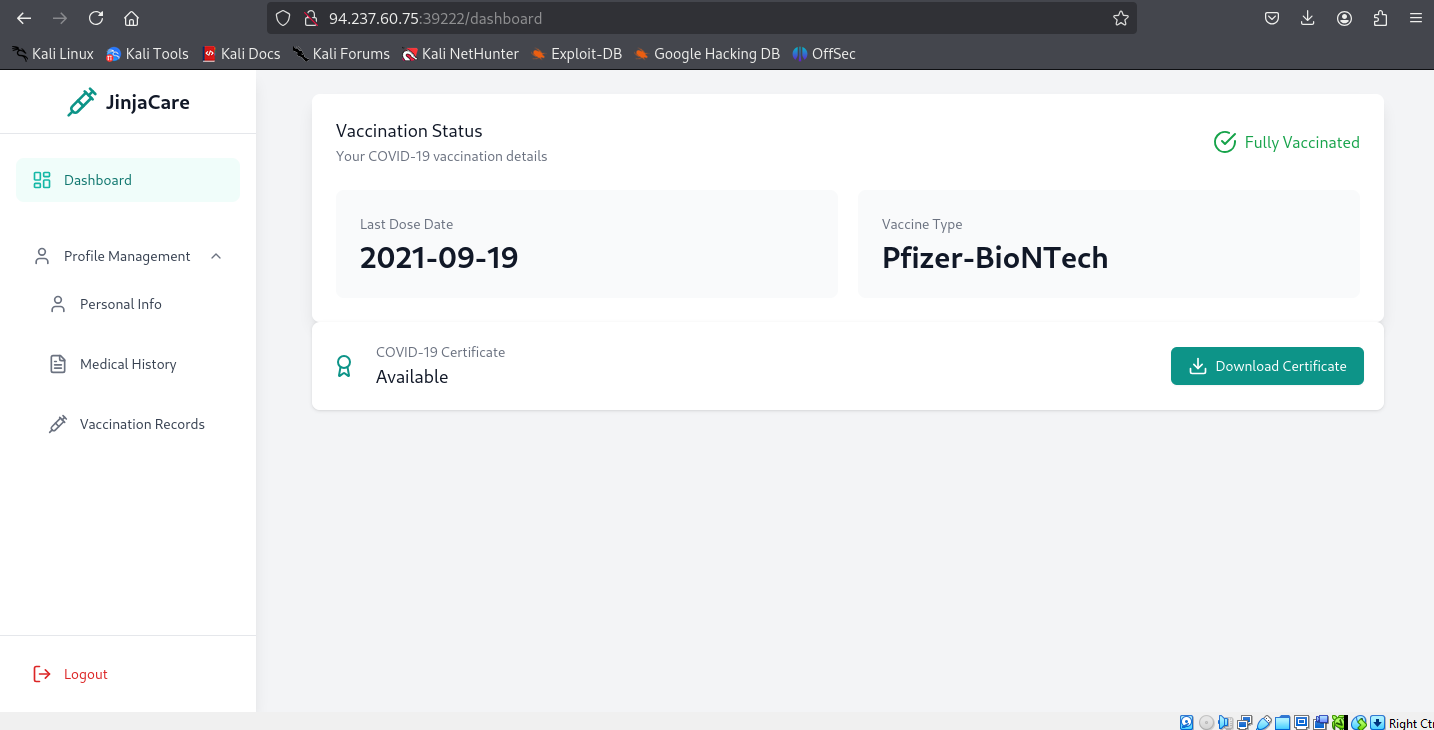Click the certificate ribbon badge icon

point(344,366)
